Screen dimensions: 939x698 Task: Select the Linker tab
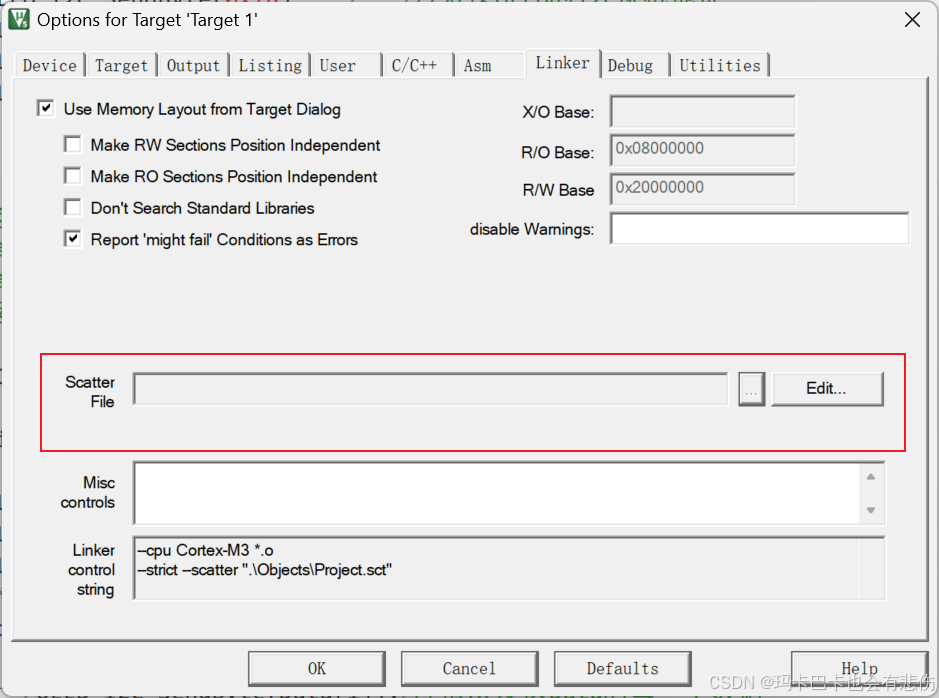point(562,63)
